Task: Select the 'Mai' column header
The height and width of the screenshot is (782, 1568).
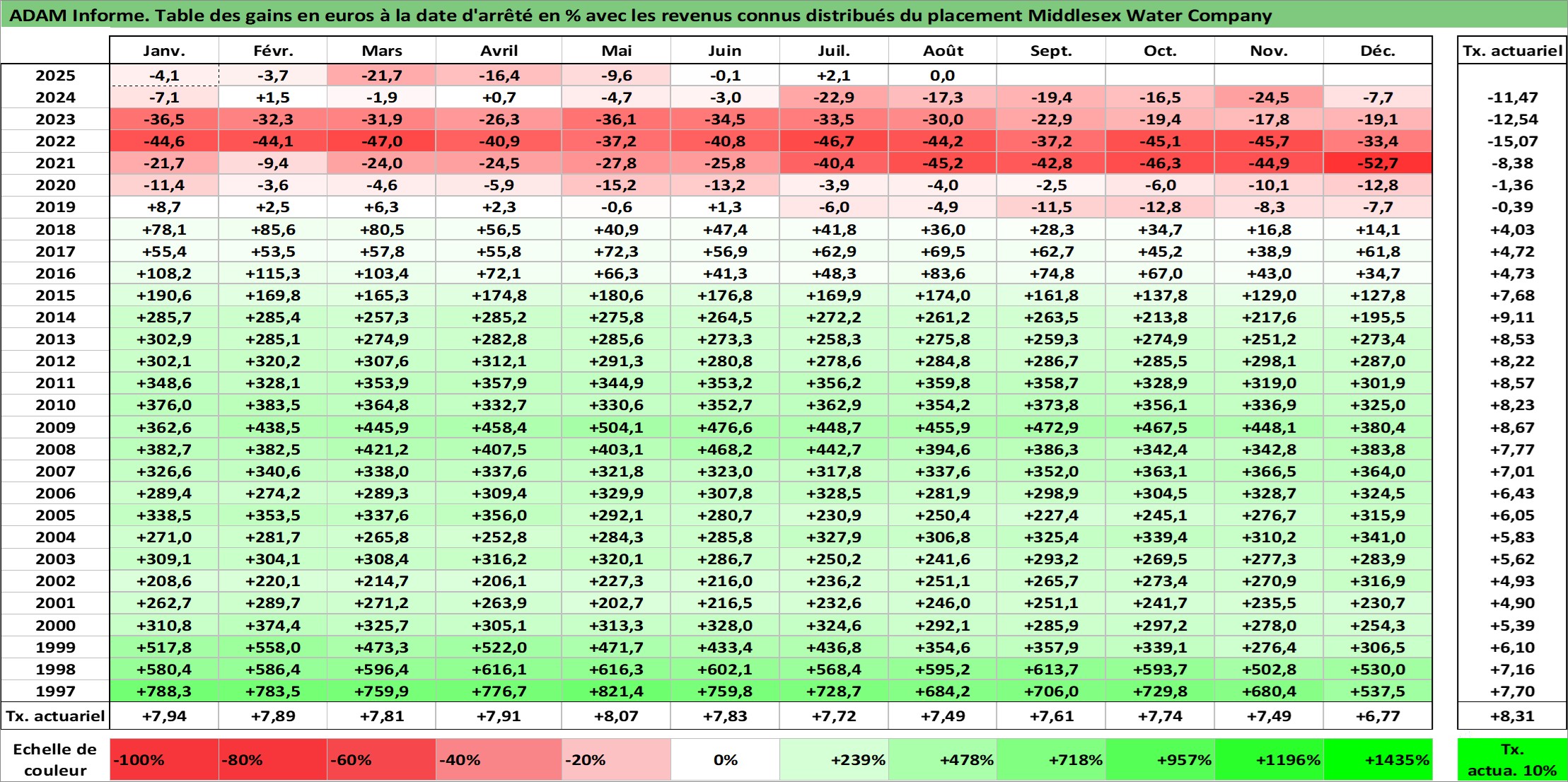Action: tap(616, 50)
